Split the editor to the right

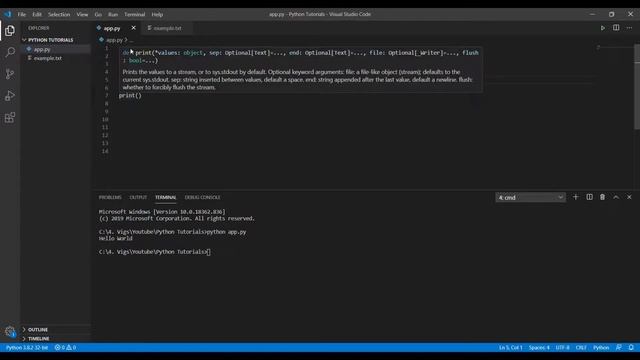(x=616, y=28)
